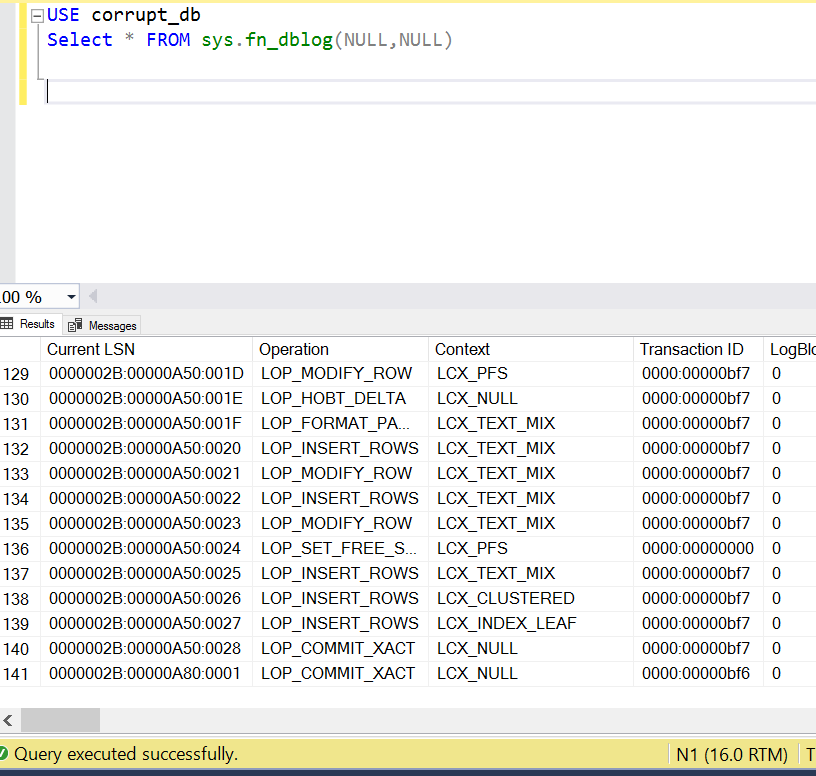Select row header 129

(20, 374)
